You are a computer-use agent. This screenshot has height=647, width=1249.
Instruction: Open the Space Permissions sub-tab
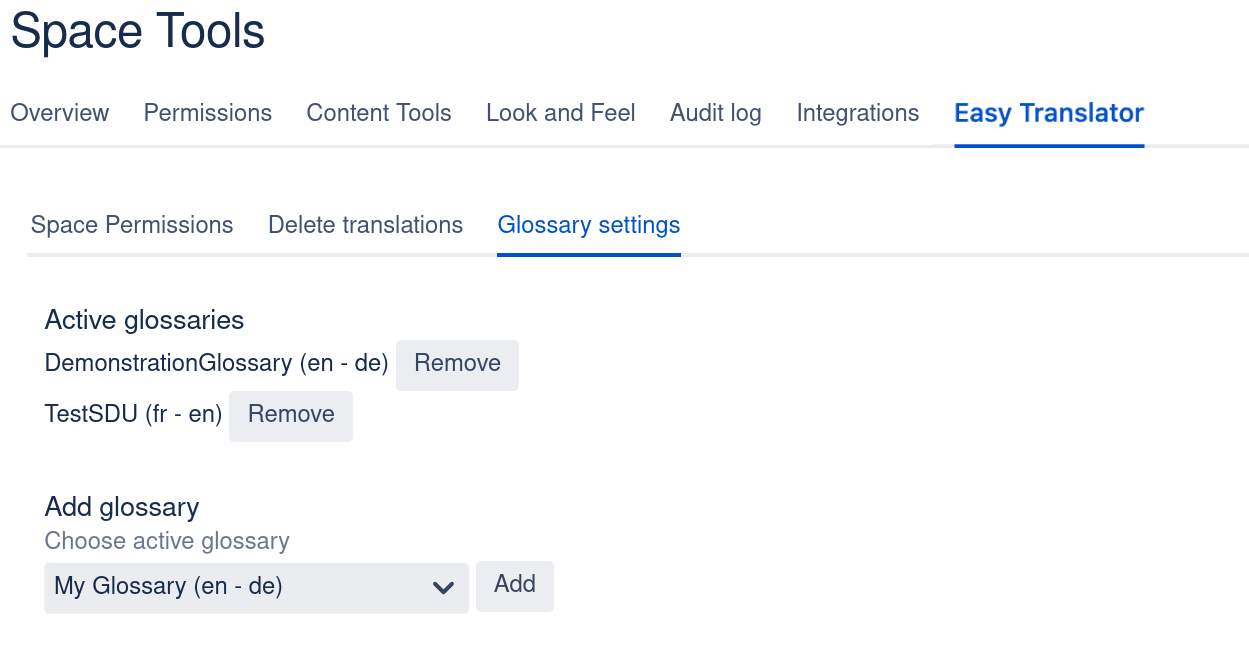[132, 225]
